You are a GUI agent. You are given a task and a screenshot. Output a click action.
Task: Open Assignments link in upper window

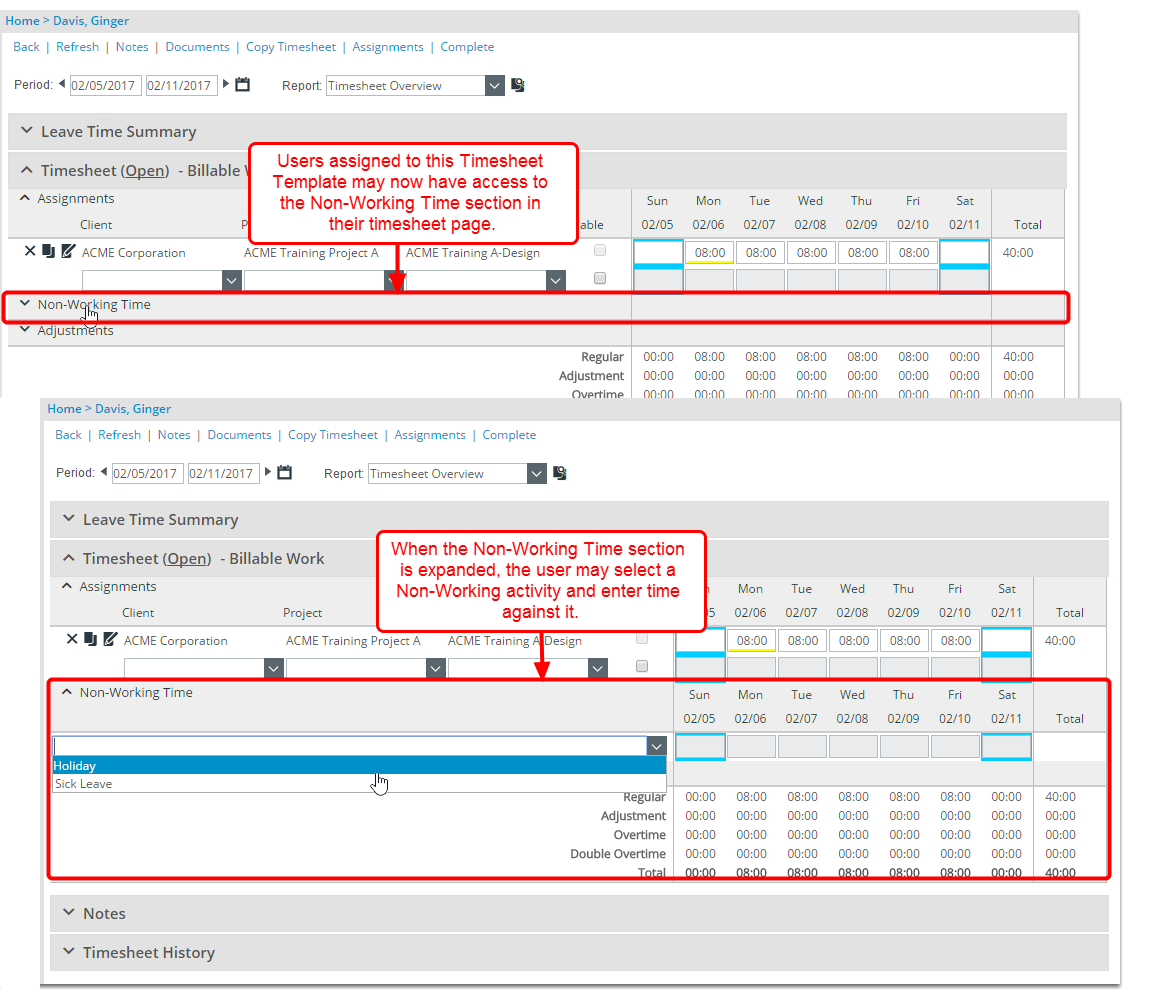[388, 47]
